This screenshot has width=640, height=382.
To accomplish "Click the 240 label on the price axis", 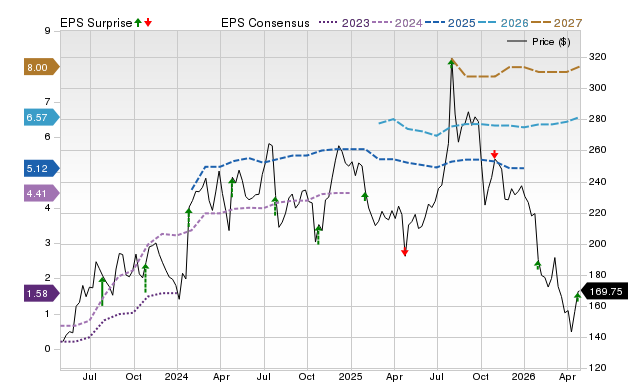I will click(x=598, y=182).
